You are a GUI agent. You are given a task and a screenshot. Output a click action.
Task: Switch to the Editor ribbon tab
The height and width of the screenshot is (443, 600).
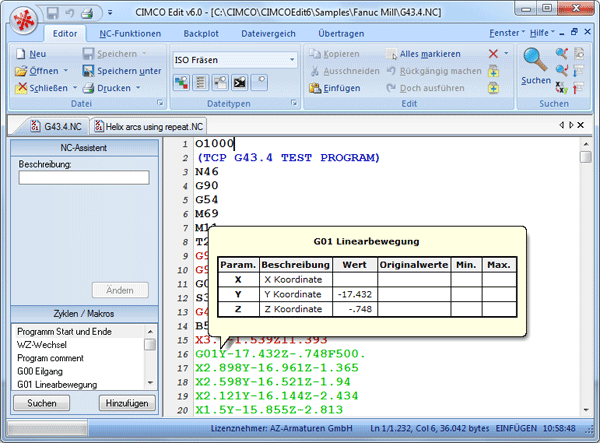[x=65, y=34]
